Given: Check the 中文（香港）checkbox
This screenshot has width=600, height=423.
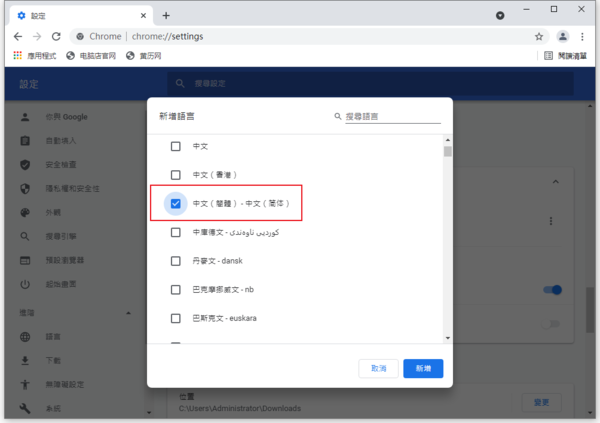Looking at the screenshot, I should click(x=176, y=175).
